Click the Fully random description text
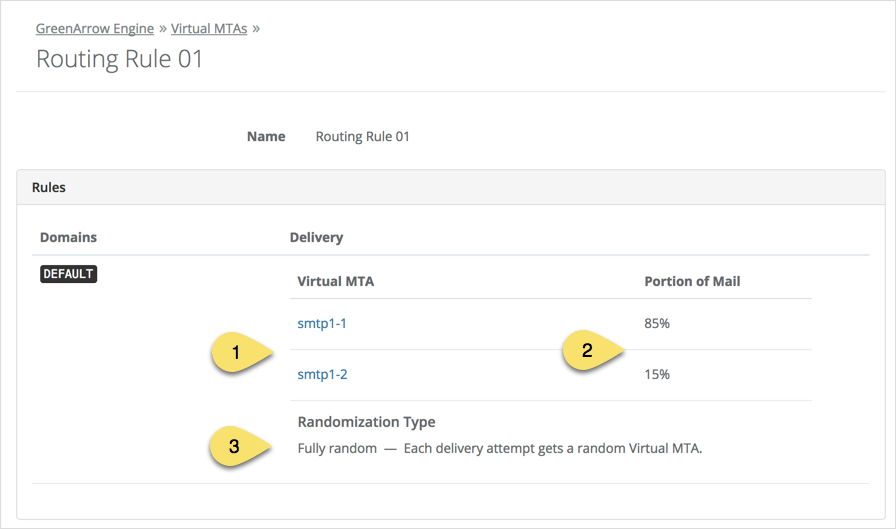Viewport: 896px width, 529px height. coord(500,448)
